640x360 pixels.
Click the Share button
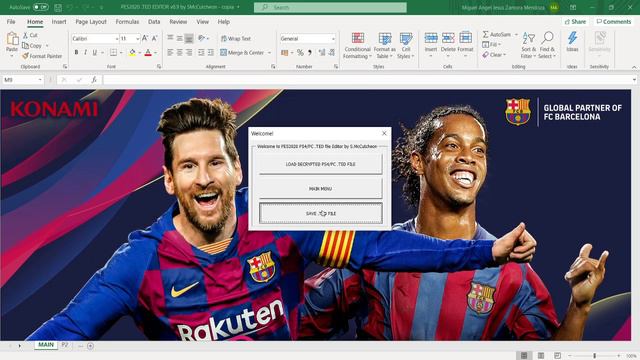pyautogui.click(x=575, y=22)
